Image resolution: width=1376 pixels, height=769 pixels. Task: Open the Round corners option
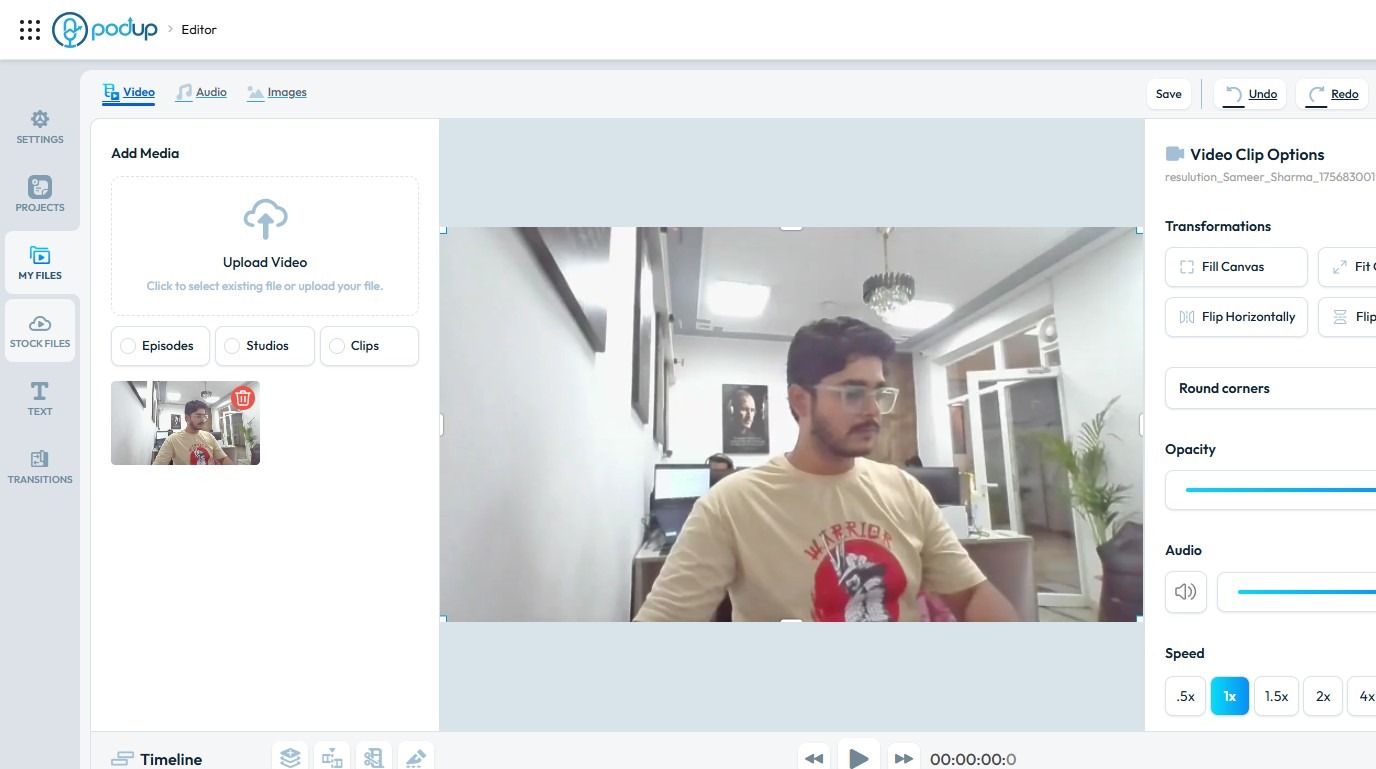click(x=1270, y=388)
